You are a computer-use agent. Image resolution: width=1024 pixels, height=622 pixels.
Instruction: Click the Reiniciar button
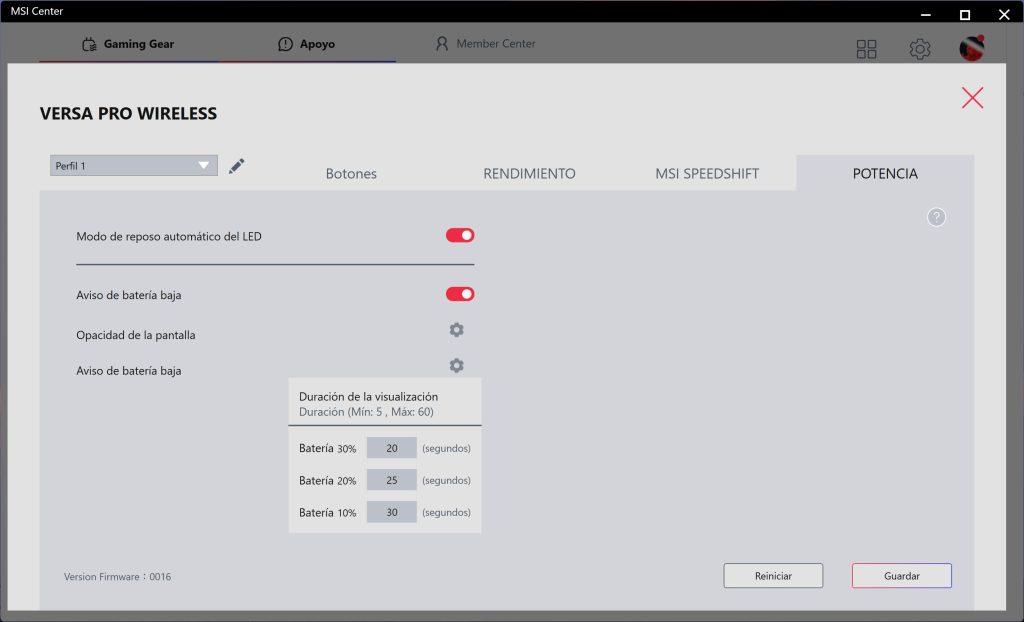click(x=773, y=576)
